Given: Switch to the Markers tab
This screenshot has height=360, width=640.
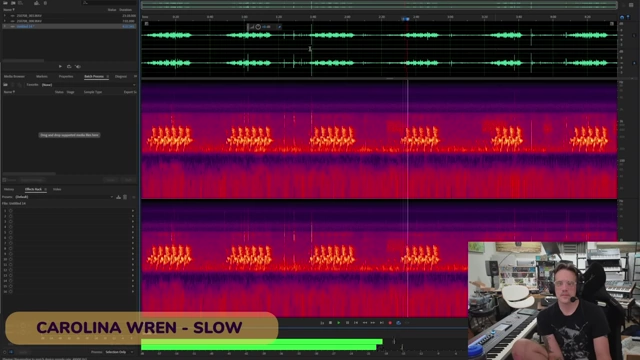Looking at the screenshot, I should coord(42,76).
